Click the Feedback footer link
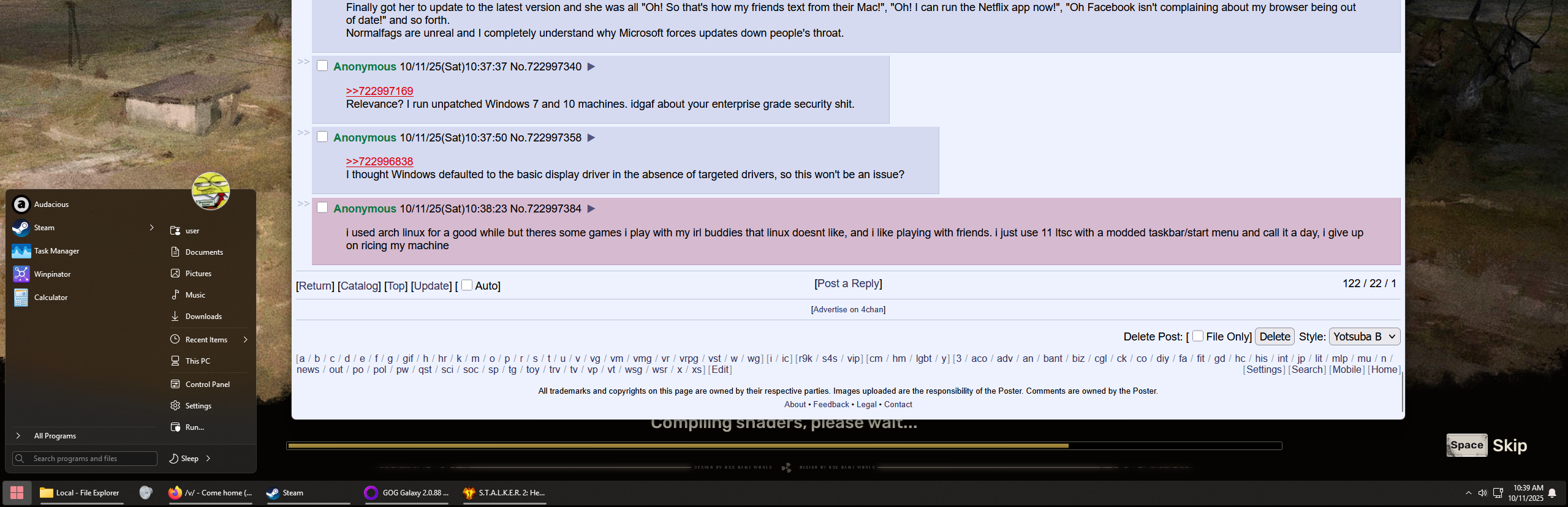The height and width of the screenshot is (507, 1568). pos(831,405)
